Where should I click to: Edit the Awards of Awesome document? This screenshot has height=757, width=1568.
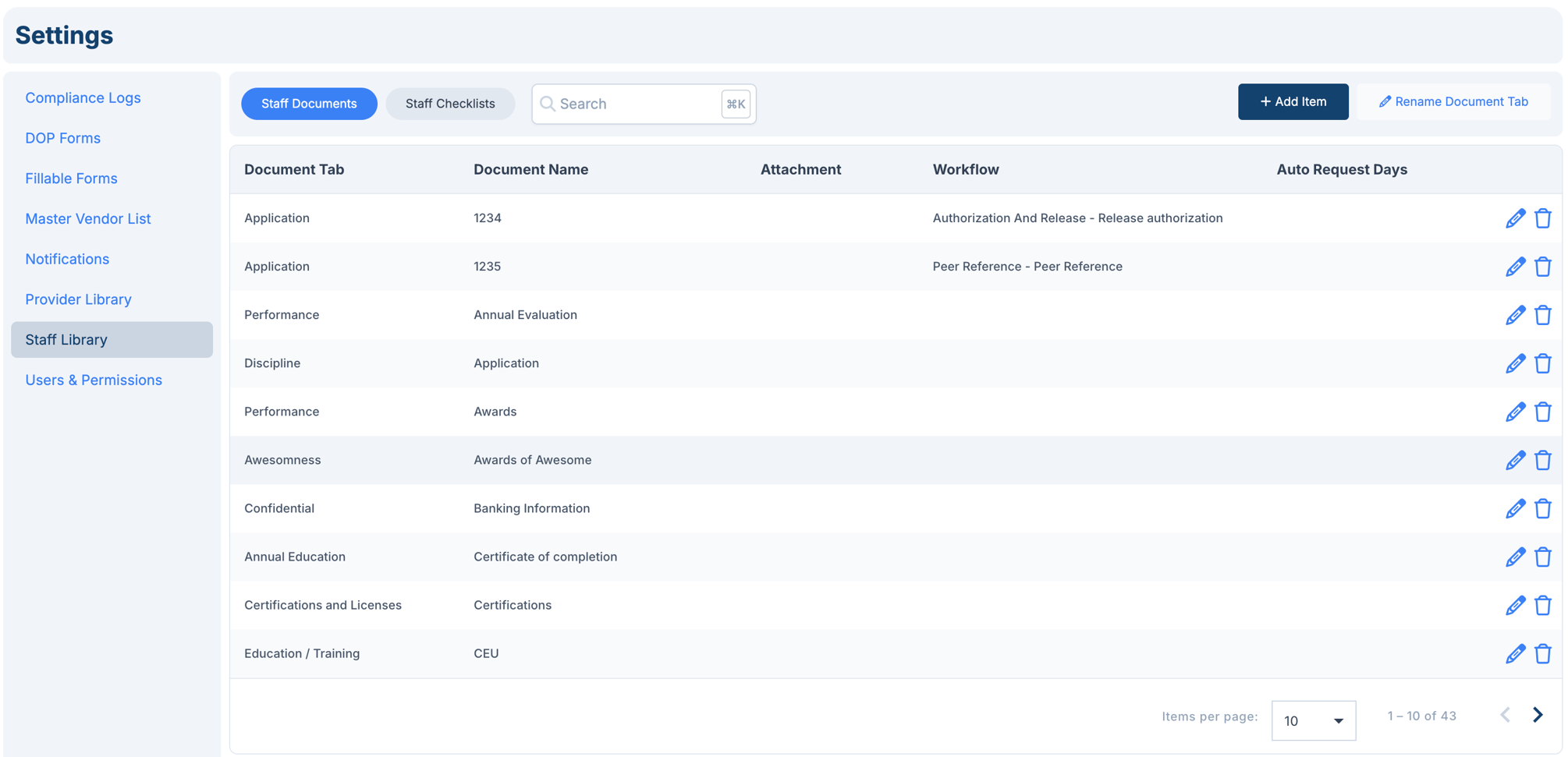click(x=1515, y=460)
